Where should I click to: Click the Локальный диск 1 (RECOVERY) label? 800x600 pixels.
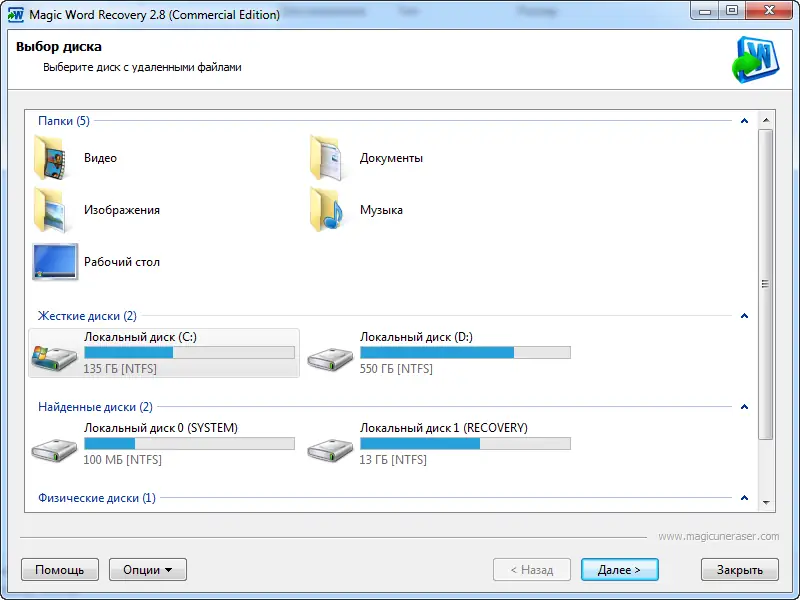[x=444, y=428]
